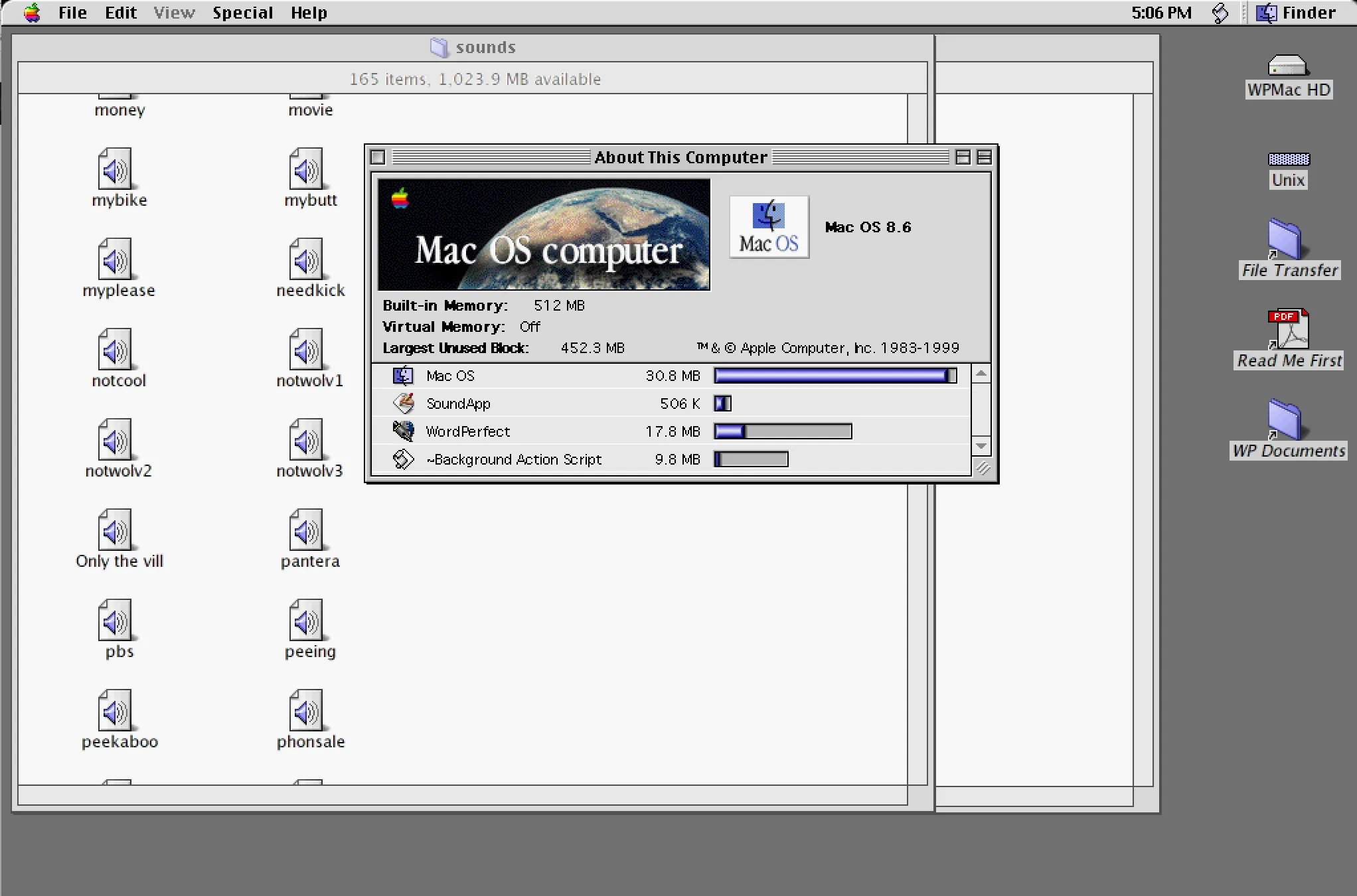Click the Virtual Memory Off value
The image size is (1357, 896).
pyautogui.click(x=530, y=327)
